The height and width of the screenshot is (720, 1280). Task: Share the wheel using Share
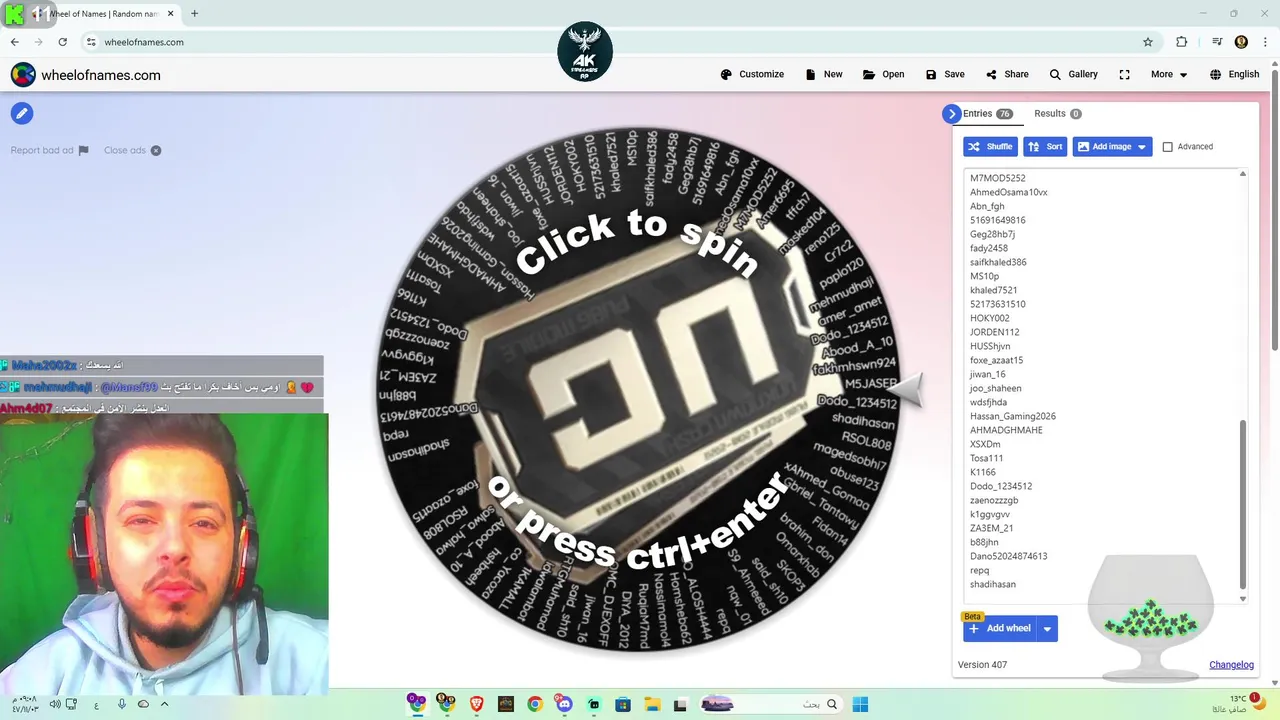point(1007,74)
